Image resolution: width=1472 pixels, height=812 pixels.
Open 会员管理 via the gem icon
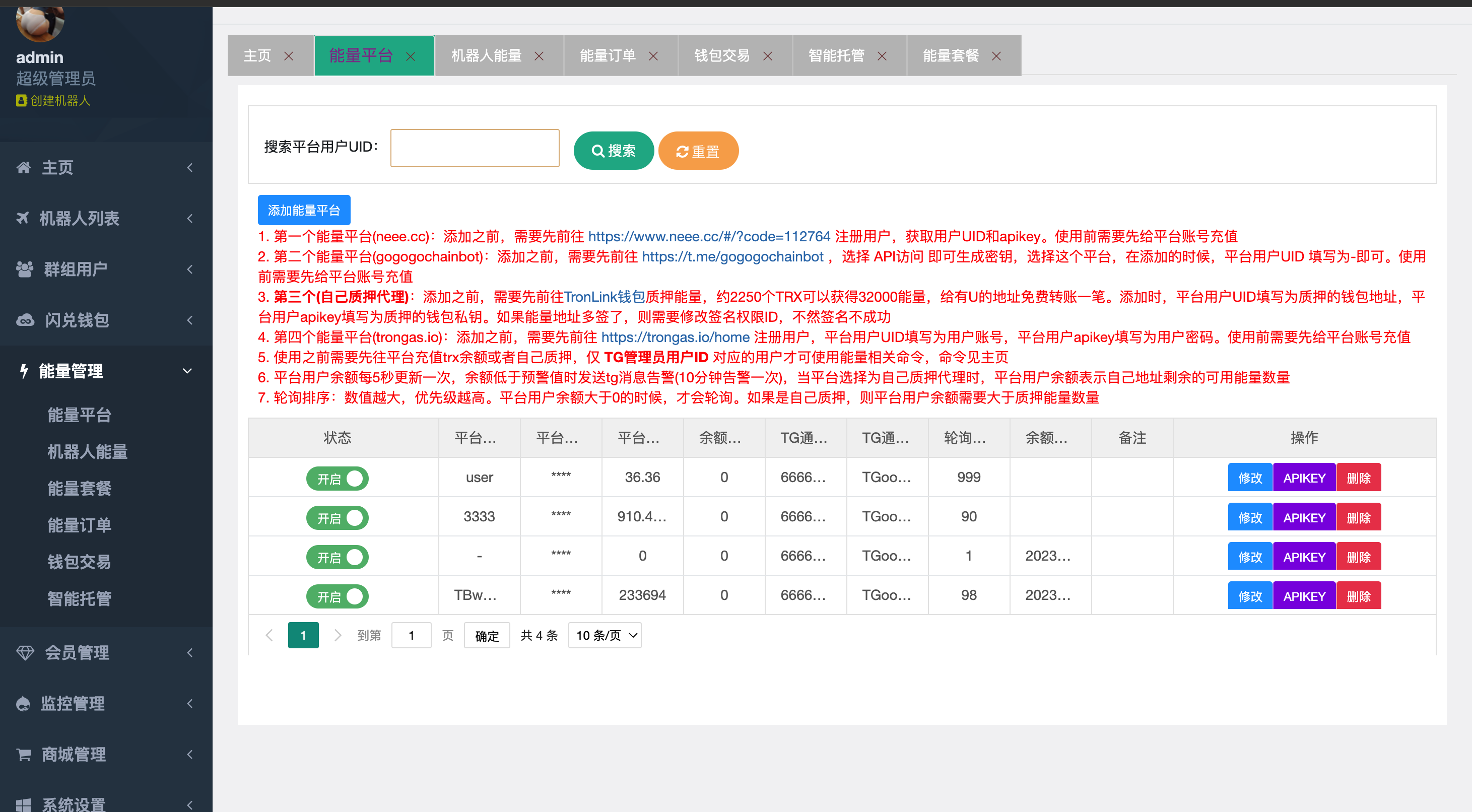(25, 652)
